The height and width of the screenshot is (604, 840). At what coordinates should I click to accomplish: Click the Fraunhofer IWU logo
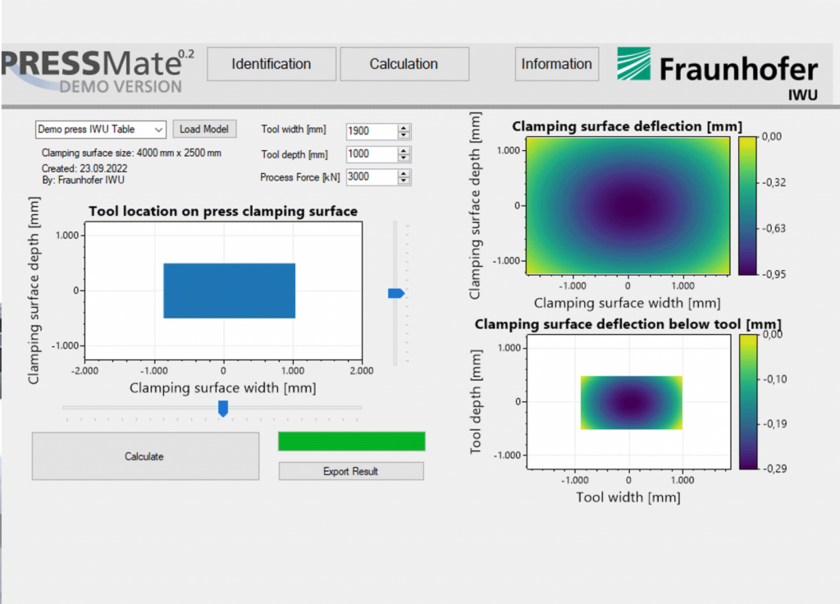click(x=718, y=72)
